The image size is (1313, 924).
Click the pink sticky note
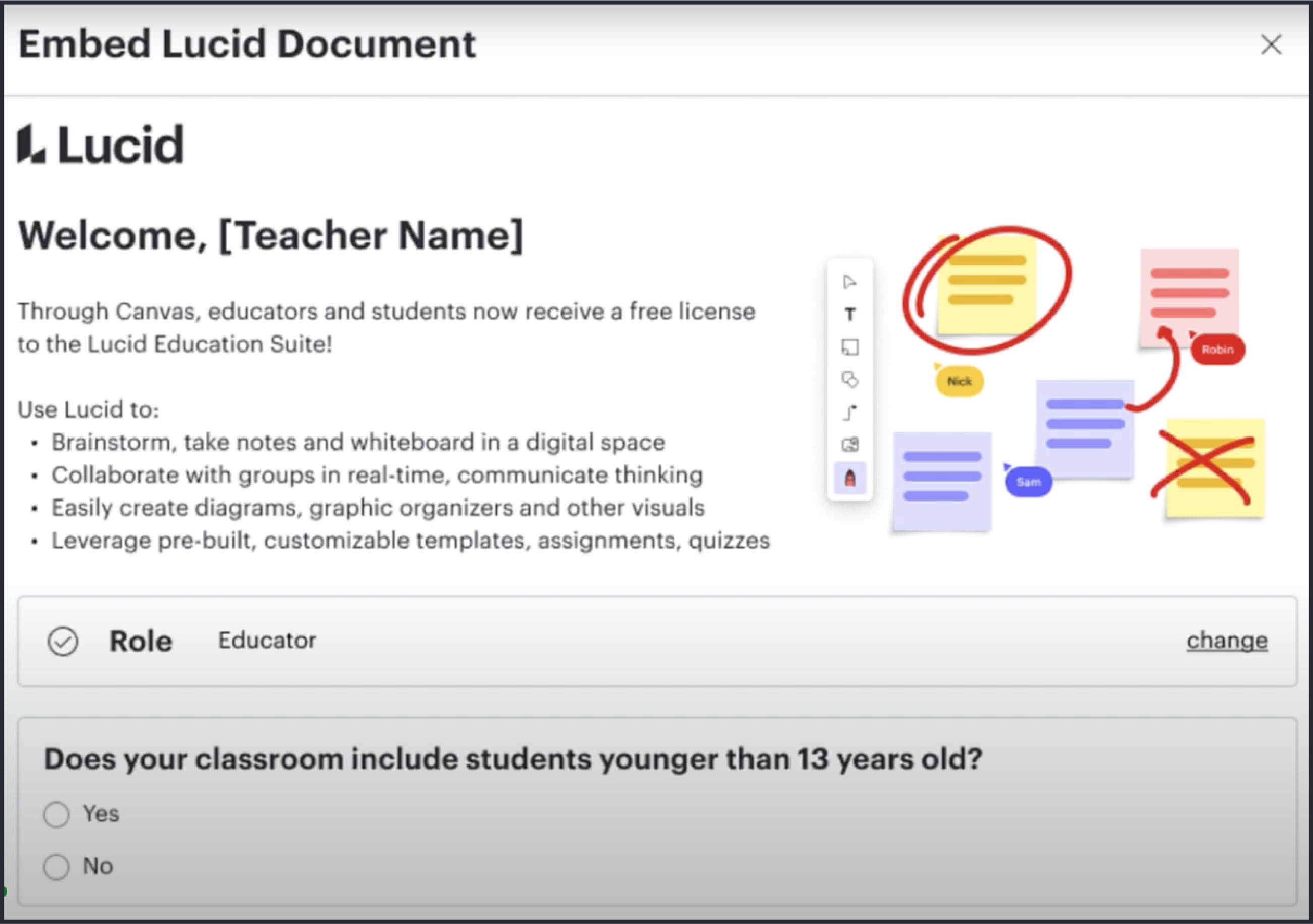pos(1189,298)
